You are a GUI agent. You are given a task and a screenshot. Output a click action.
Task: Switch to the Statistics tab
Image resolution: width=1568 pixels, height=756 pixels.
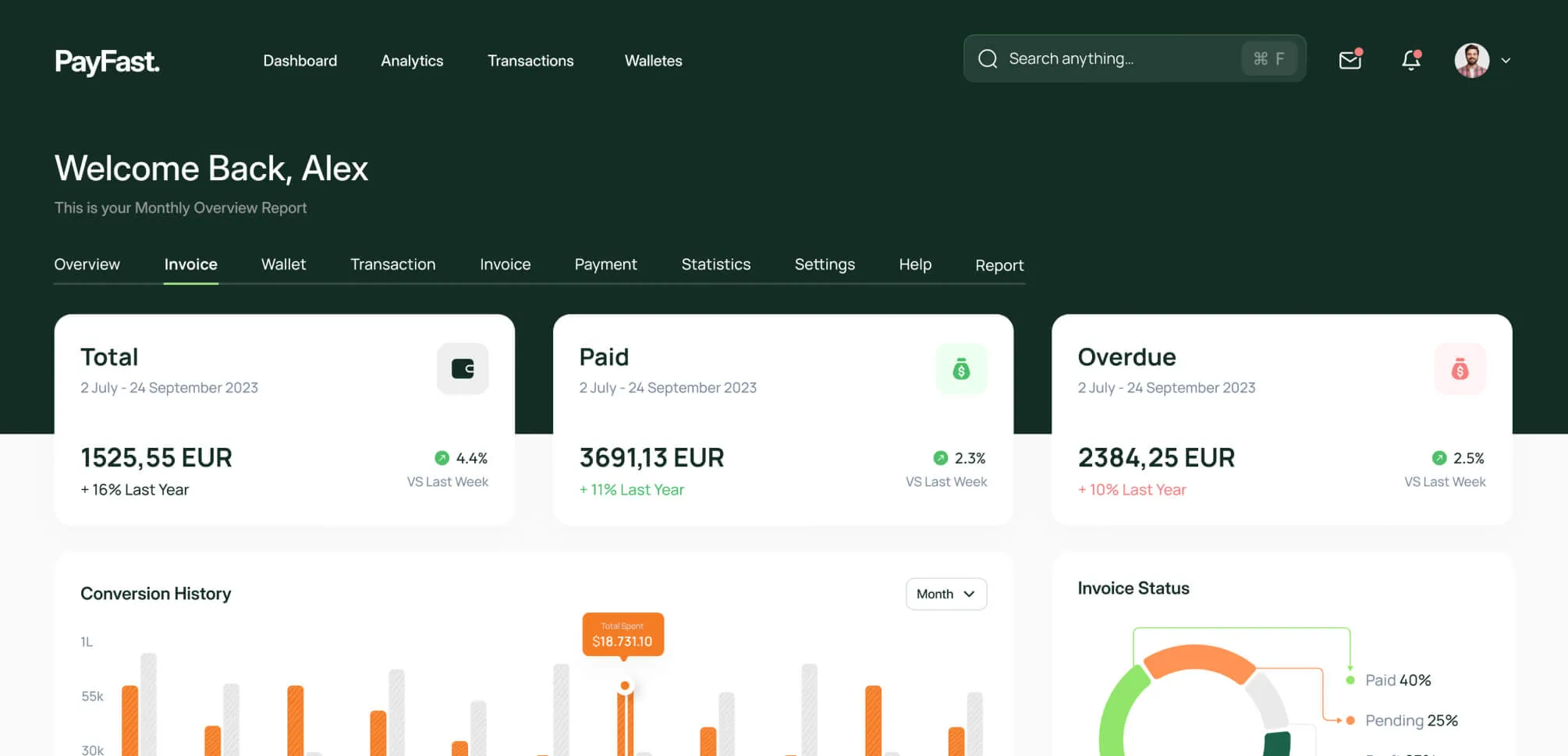(x=715, y=264)
